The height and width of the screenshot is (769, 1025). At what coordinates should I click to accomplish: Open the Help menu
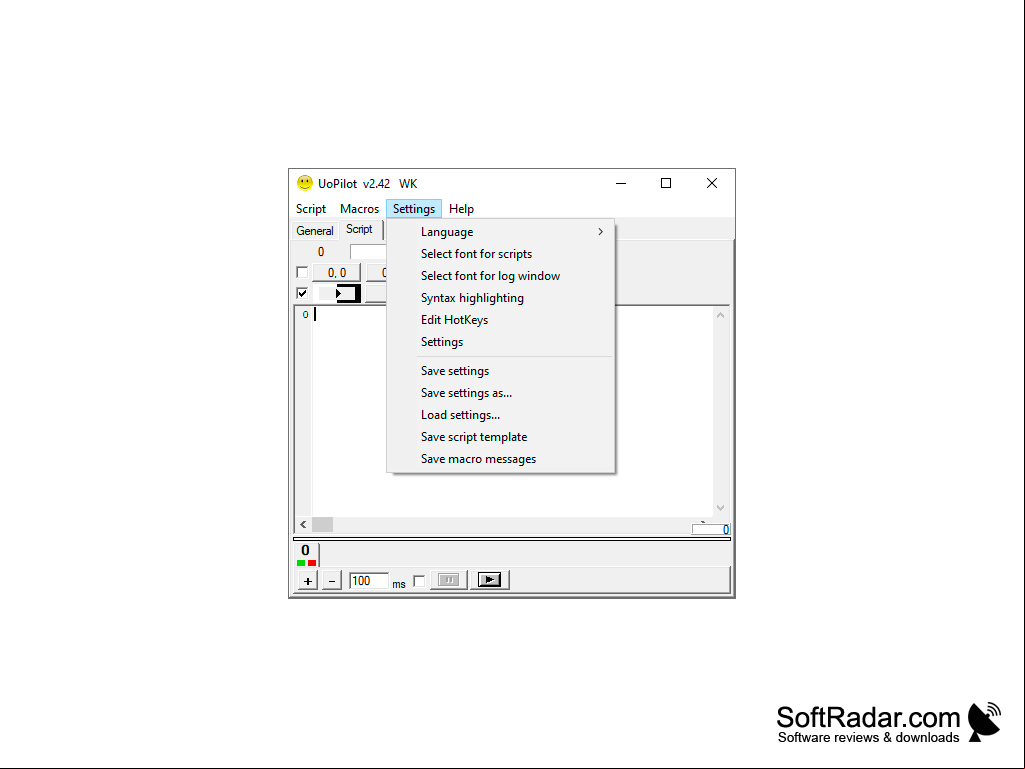click(x=462, y=209)
